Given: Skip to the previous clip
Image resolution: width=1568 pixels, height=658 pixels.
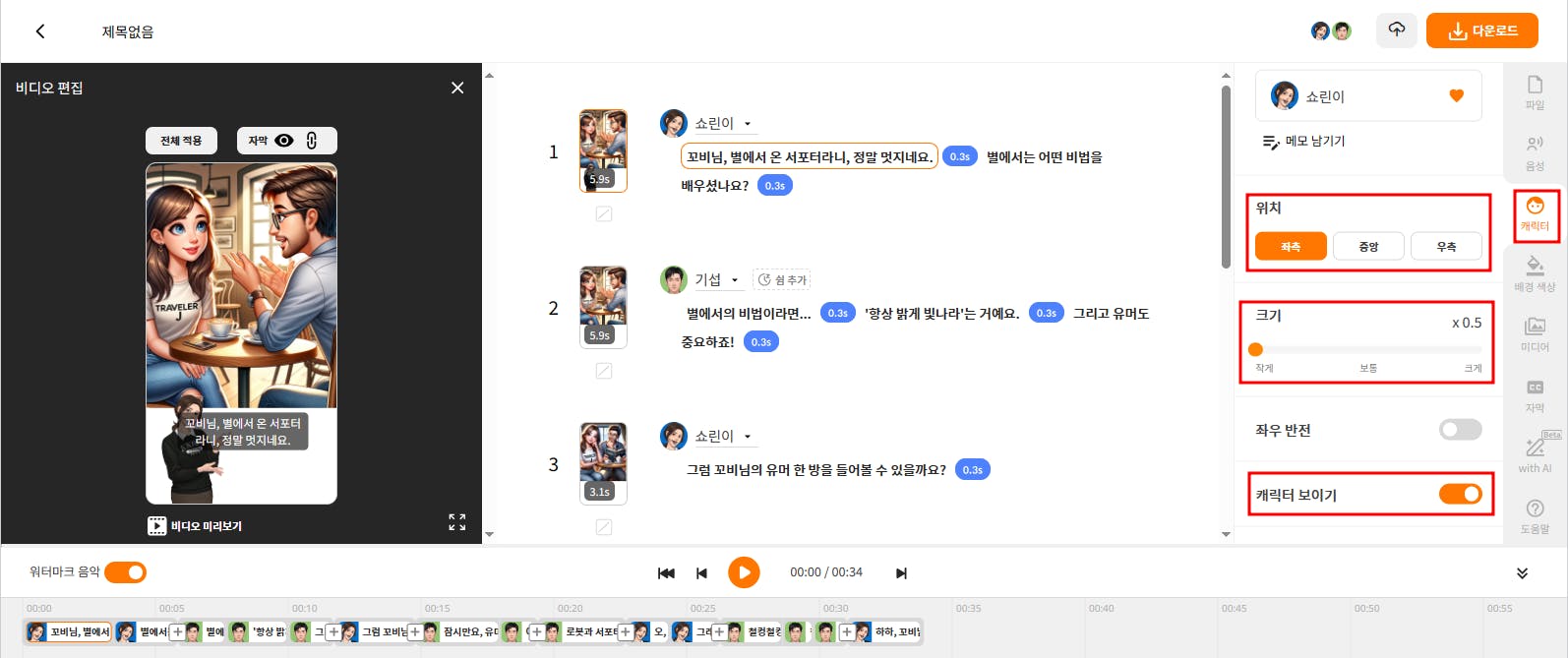Looking at the screenshot, I should click(701, 572).
